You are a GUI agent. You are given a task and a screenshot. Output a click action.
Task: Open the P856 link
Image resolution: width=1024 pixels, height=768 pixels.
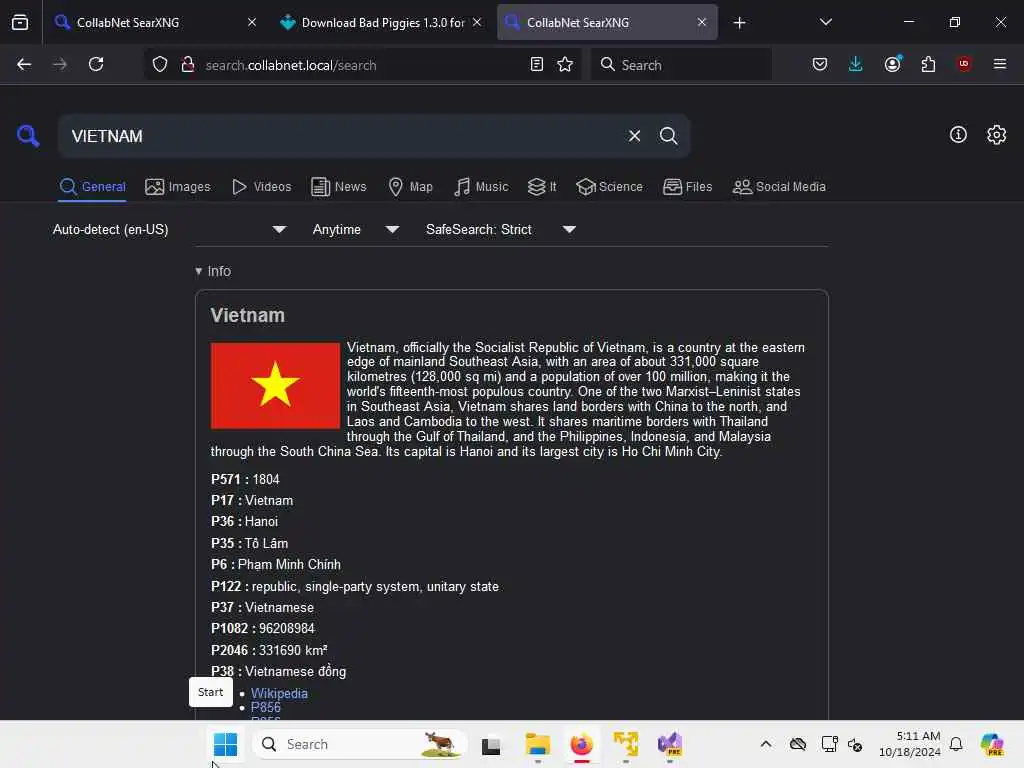coord(266,707)
